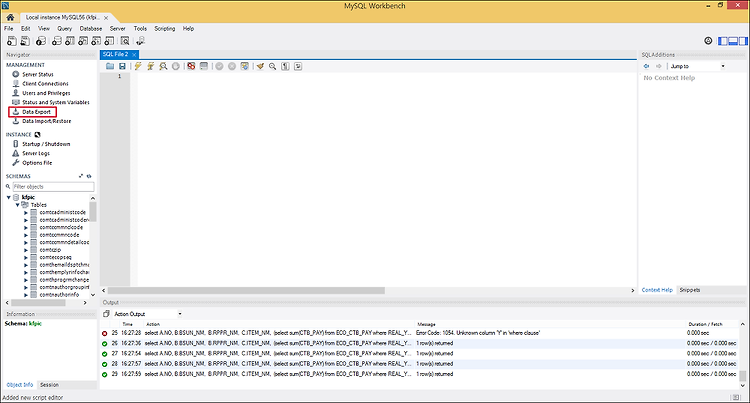
Task: Open Data Import/Restore
Action: pyautogui.click(x=46, y=121)
